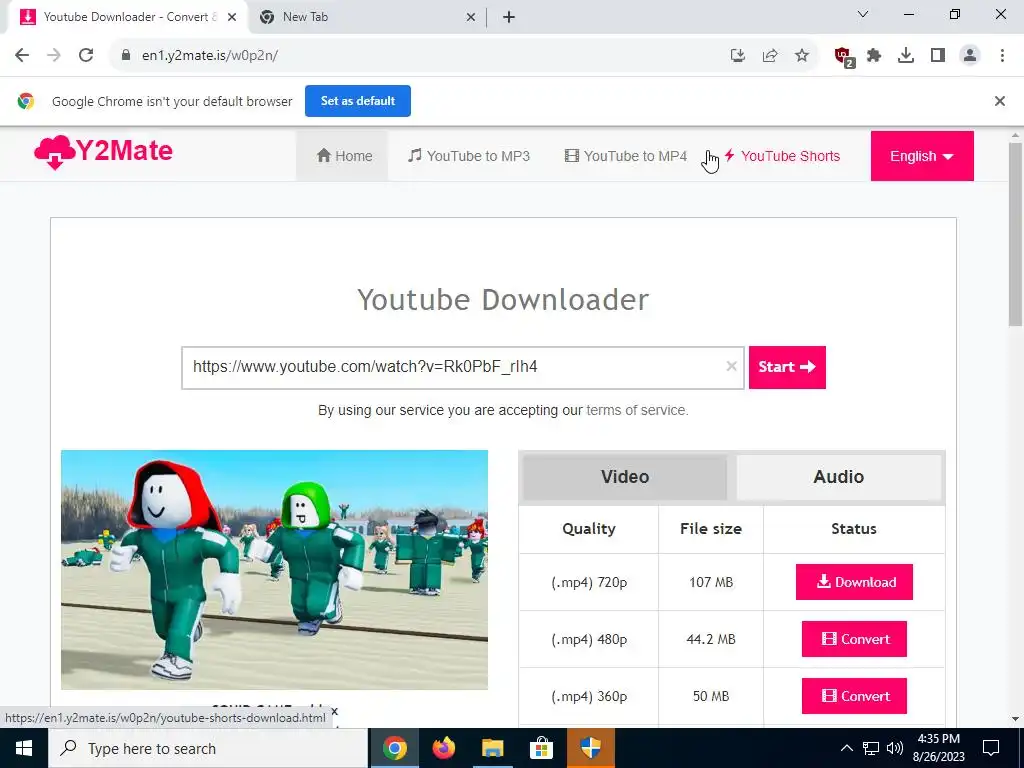Screen dimensions: 1024x768
Task: Select the Youtube Downloader tab
Action: (x=127, y=18)
